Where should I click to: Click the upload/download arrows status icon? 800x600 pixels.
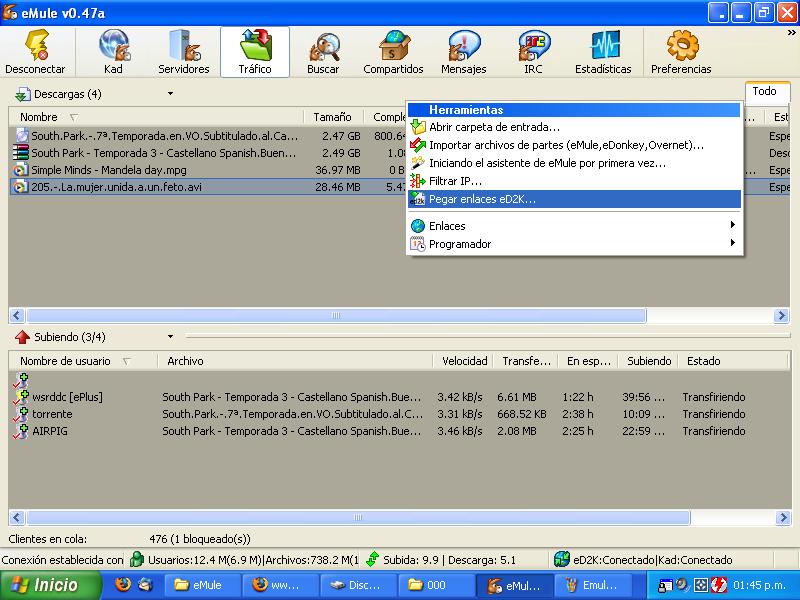click(x=372, y=560)
